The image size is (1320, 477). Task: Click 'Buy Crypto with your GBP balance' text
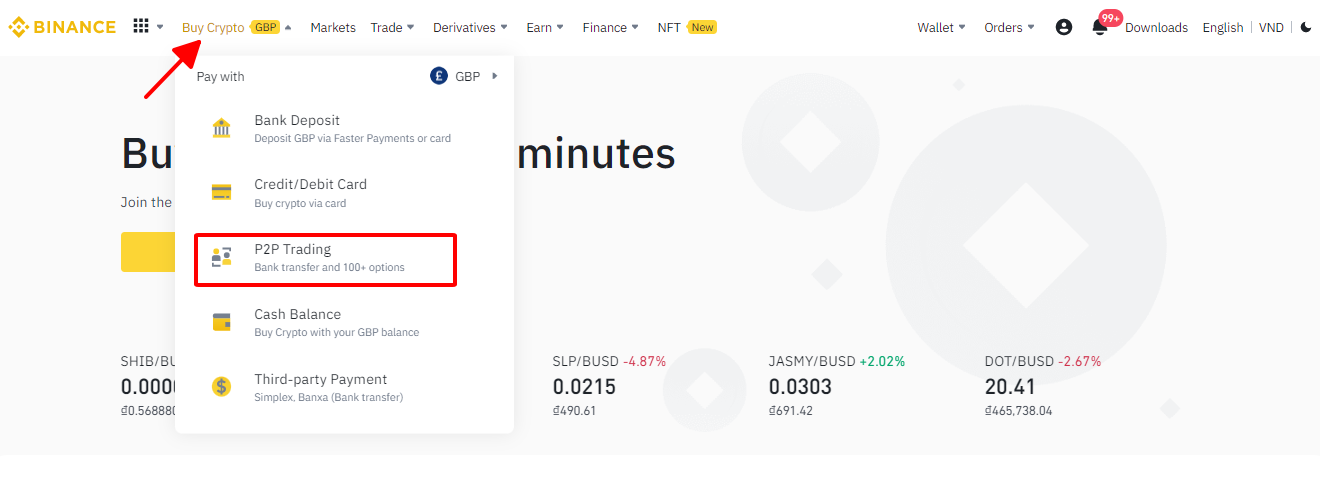pos(336,333)
